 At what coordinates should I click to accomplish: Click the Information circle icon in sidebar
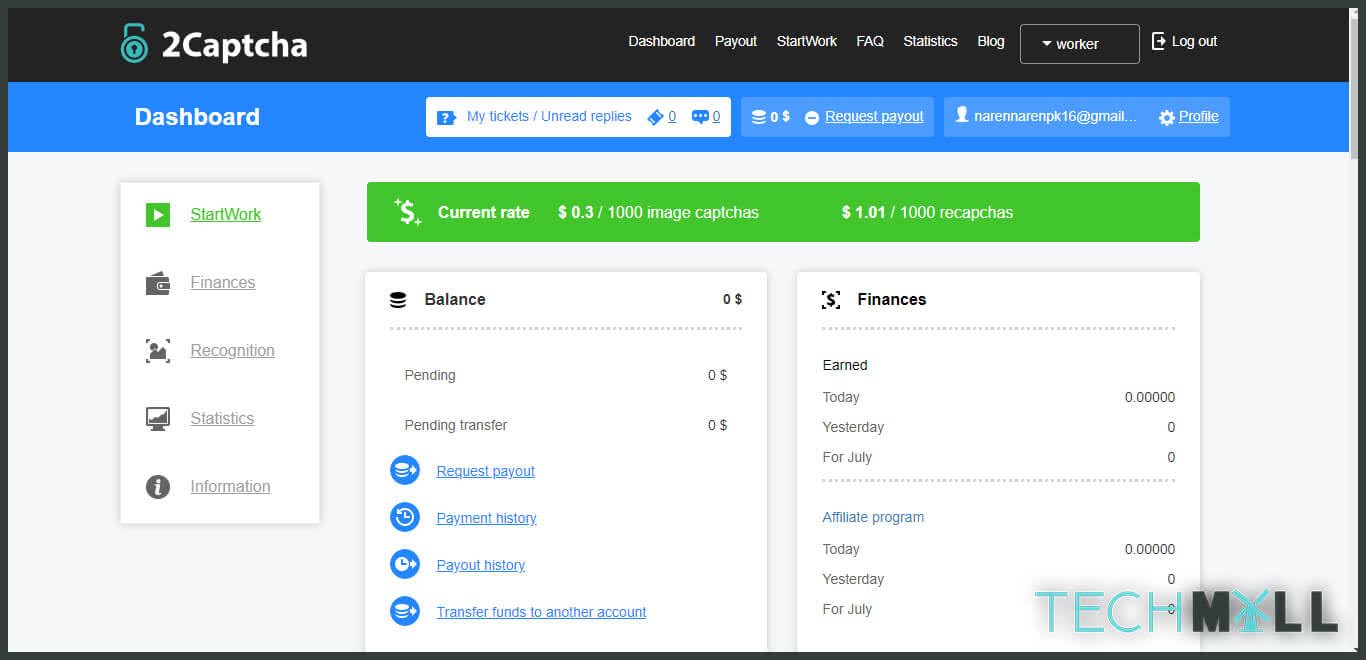(158, 487)
